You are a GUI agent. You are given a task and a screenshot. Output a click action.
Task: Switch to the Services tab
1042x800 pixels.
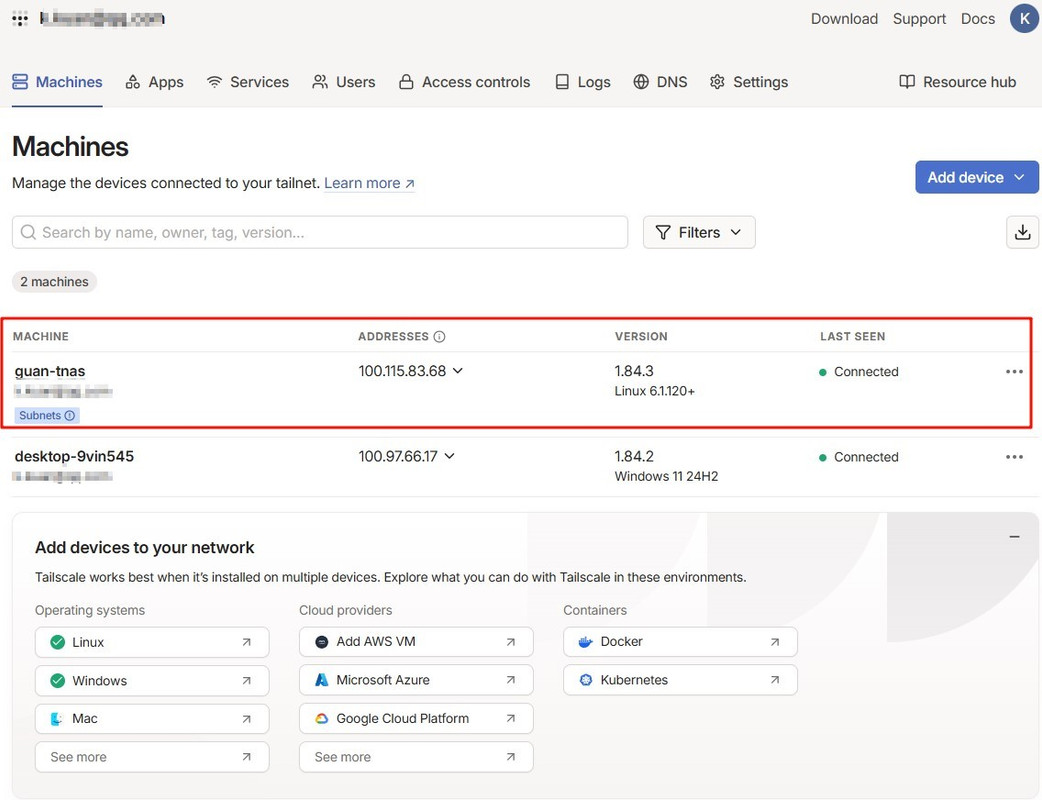247,82
